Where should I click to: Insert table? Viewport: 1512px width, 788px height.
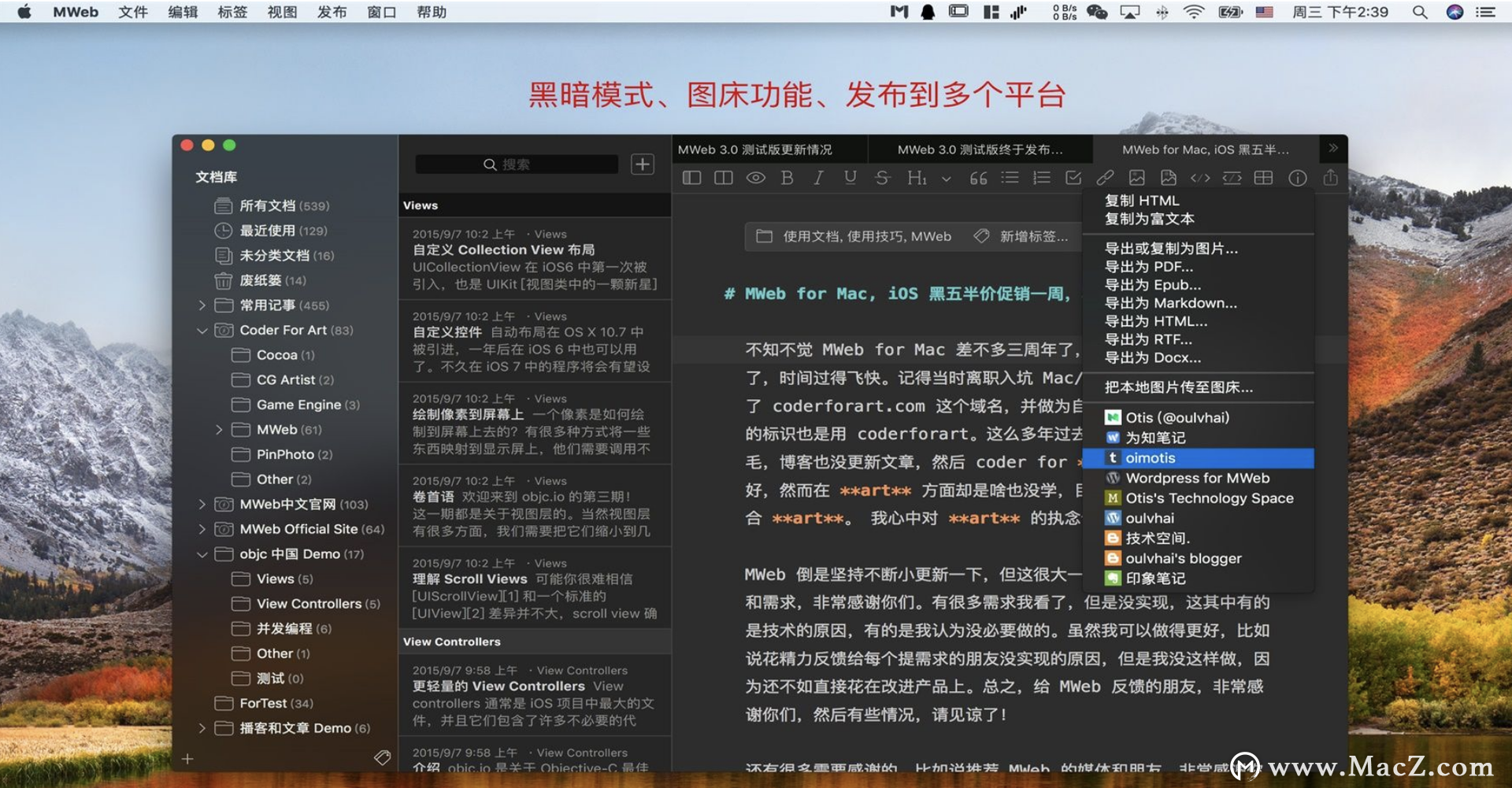1263,178
